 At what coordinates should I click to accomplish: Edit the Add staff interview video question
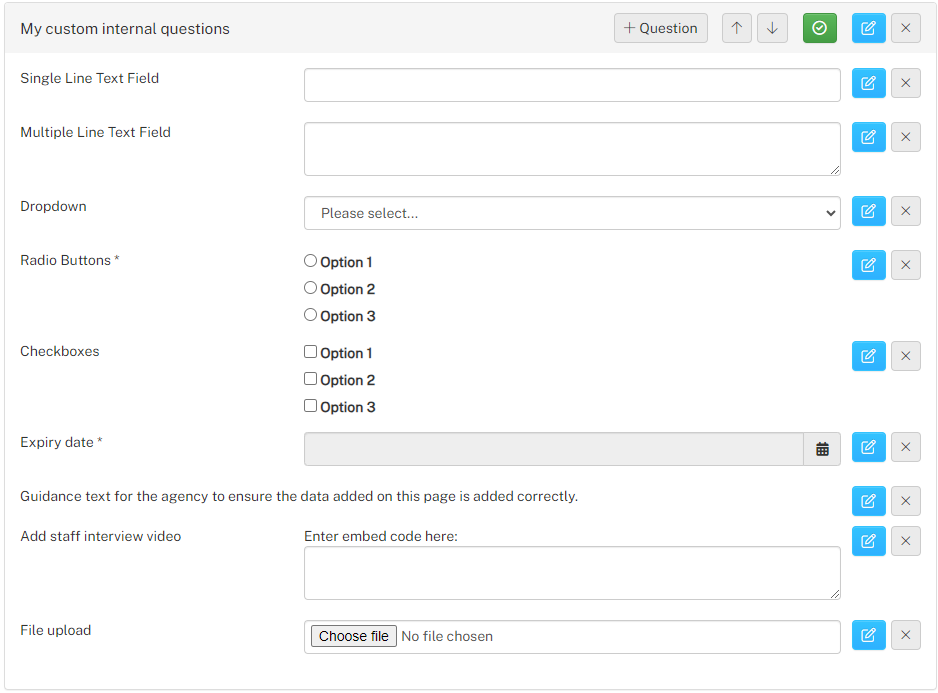(869, 542)
